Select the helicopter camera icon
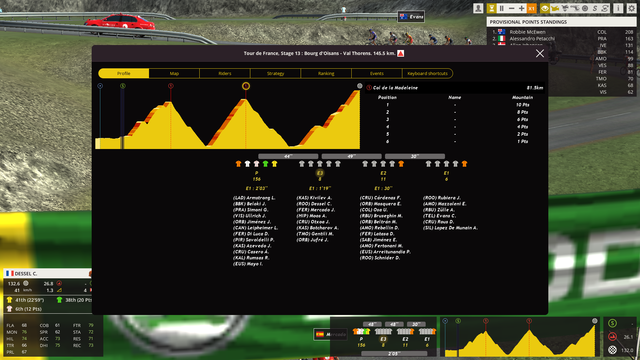The height and width of the screenshot is (360, 640). point(555,8)
